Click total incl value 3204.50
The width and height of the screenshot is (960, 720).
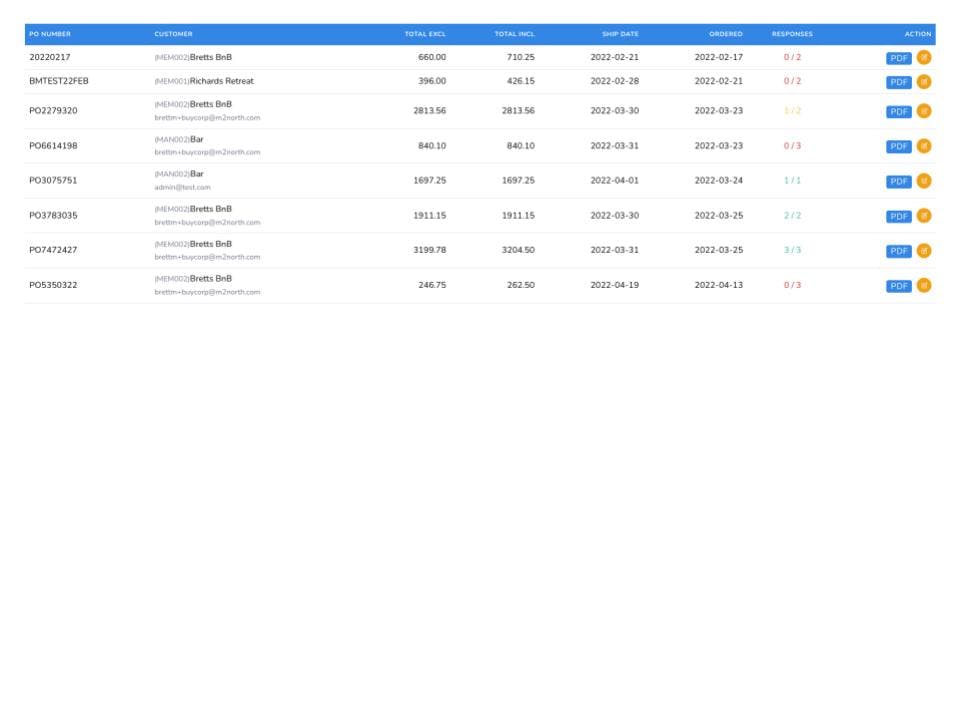pos(518,250)
